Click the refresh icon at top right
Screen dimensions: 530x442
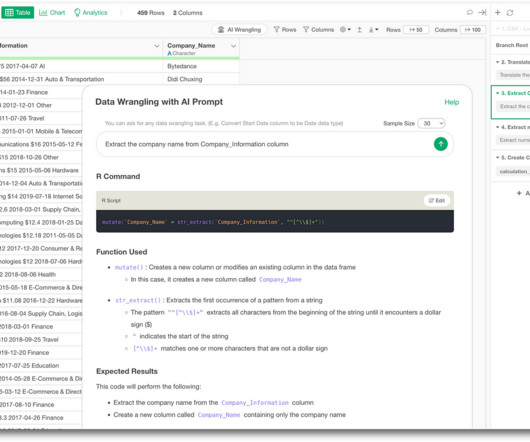510,13
